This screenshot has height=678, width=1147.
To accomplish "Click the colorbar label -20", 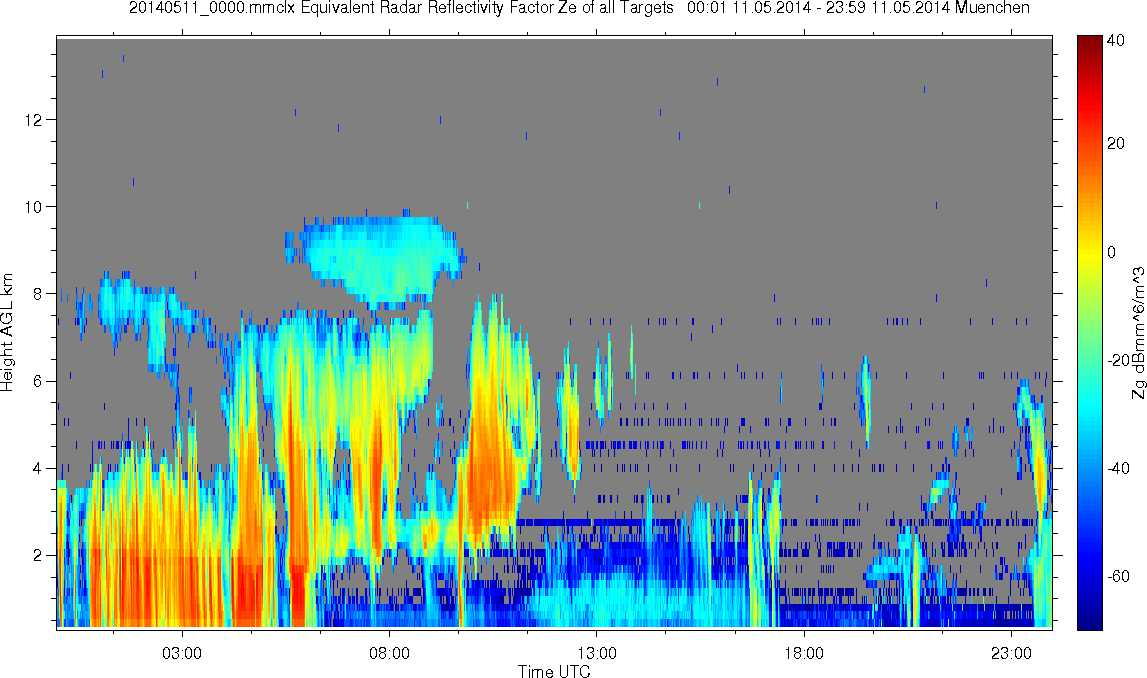I will point(1118,360).
